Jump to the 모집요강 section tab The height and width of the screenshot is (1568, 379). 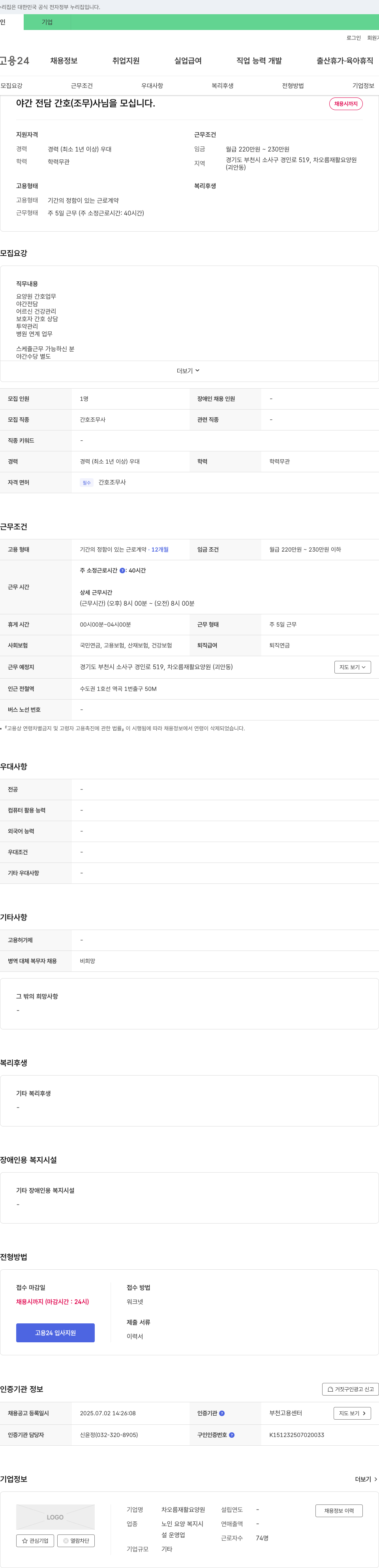tap(11, 86)
